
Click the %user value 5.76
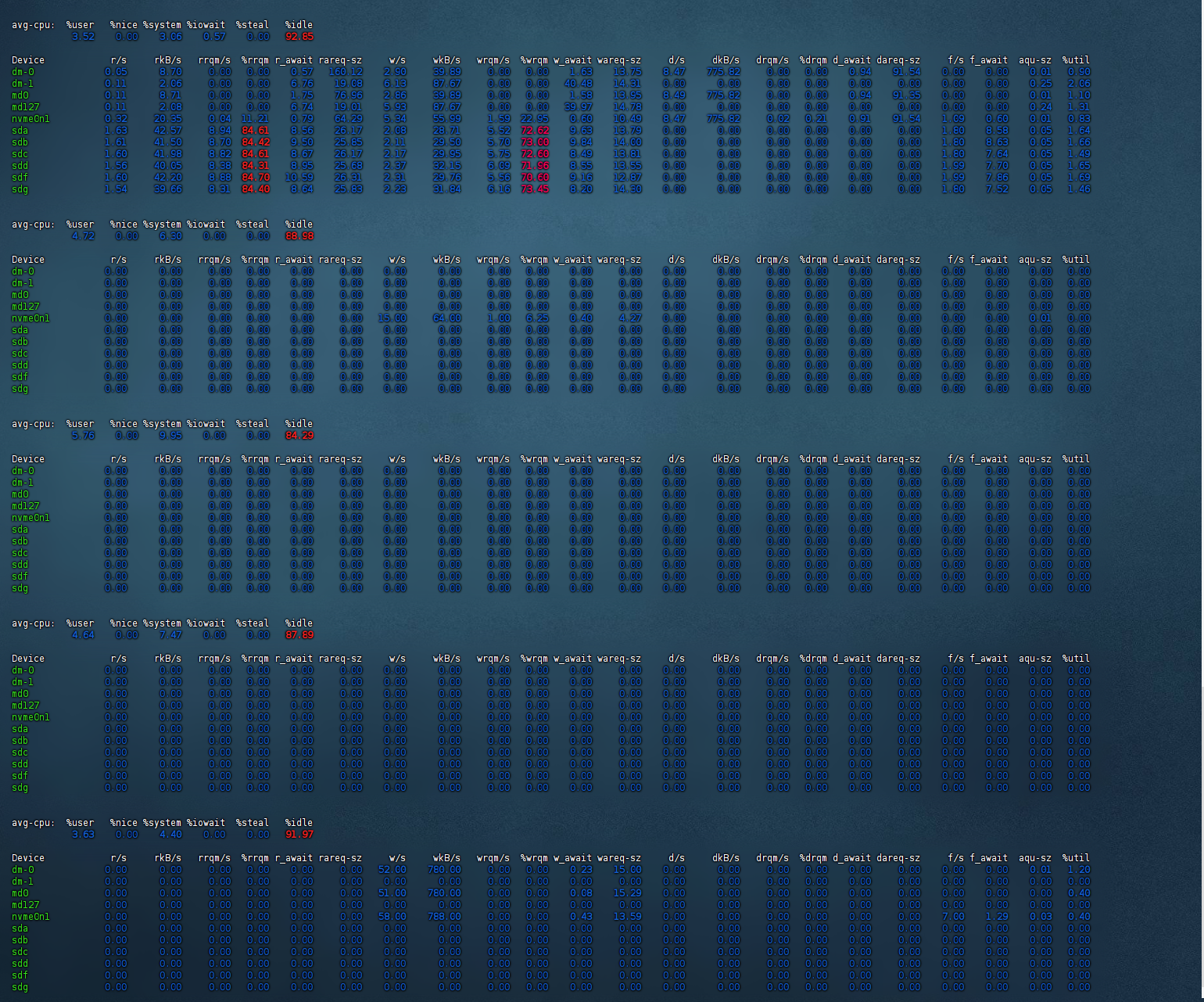(83, 436)
